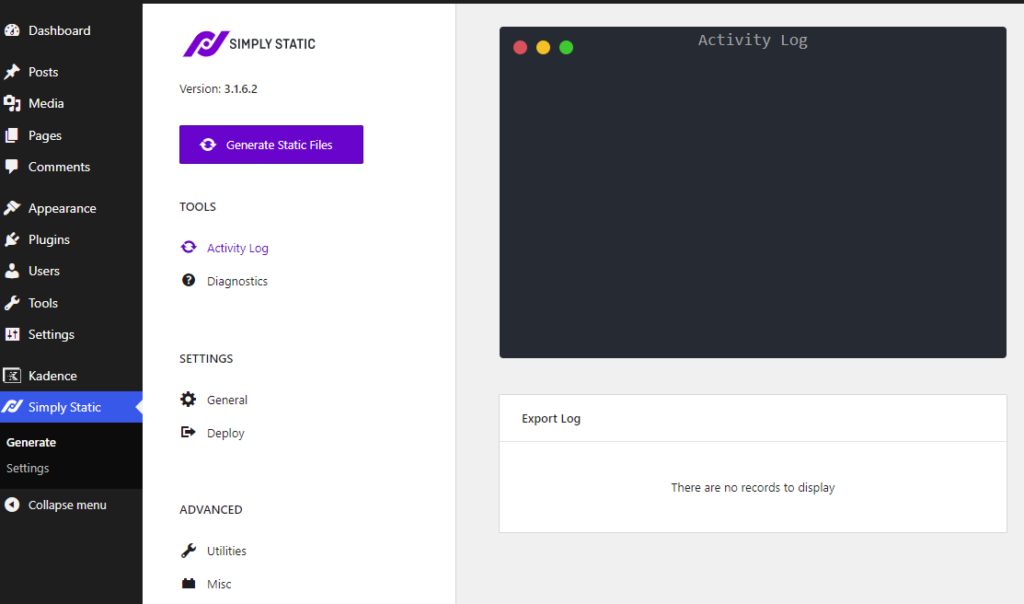Click the green dot in Activity Log

pyautogui.click(x=566, y=47)
